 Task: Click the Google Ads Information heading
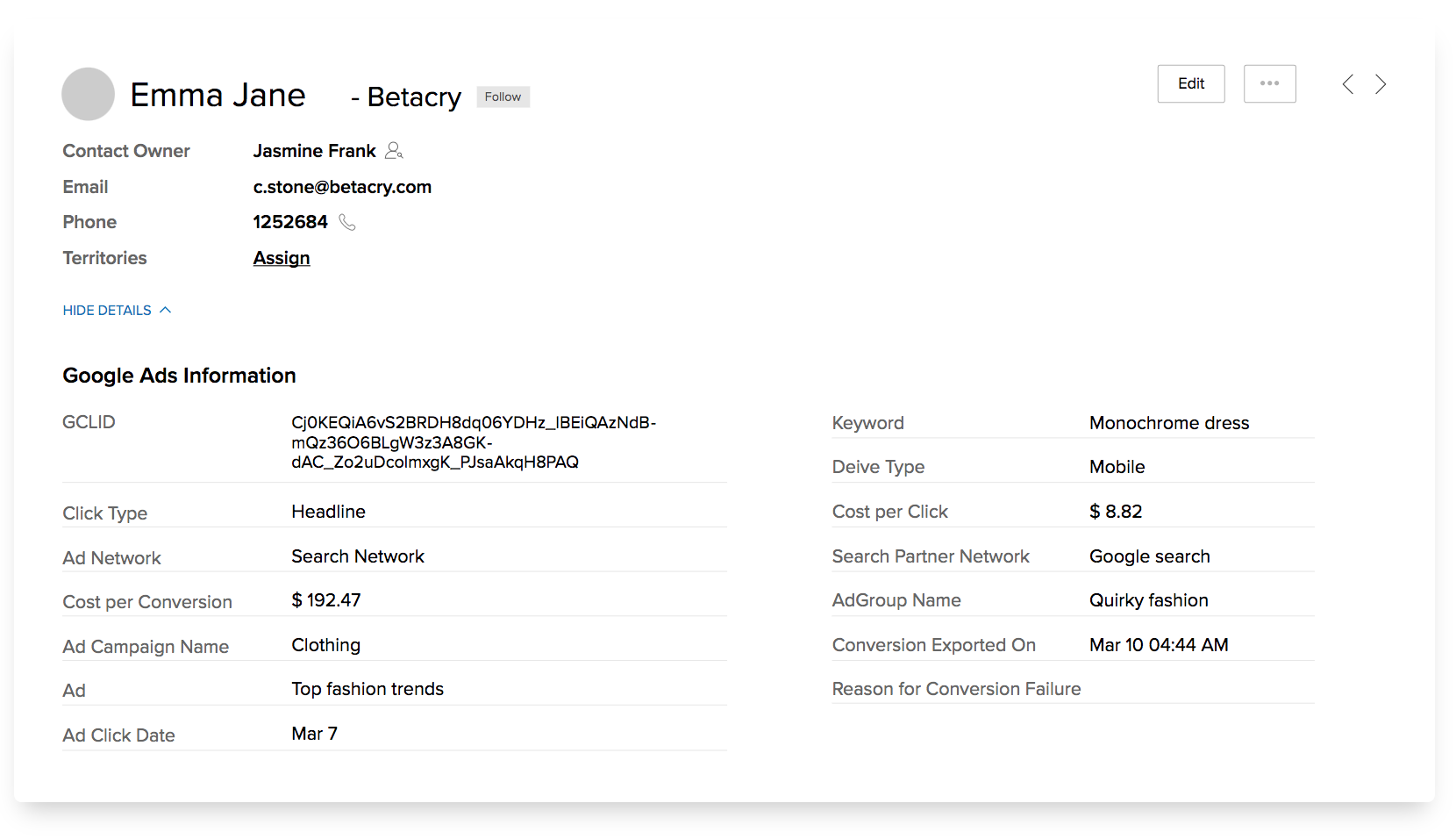coord(179,376)
